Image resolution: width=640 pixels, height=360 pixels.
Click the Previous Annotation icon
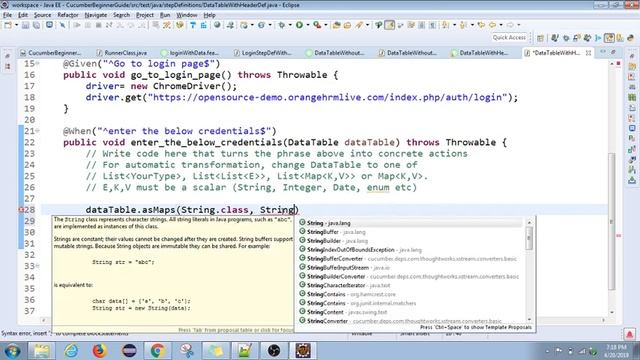[x=463, y=25]
